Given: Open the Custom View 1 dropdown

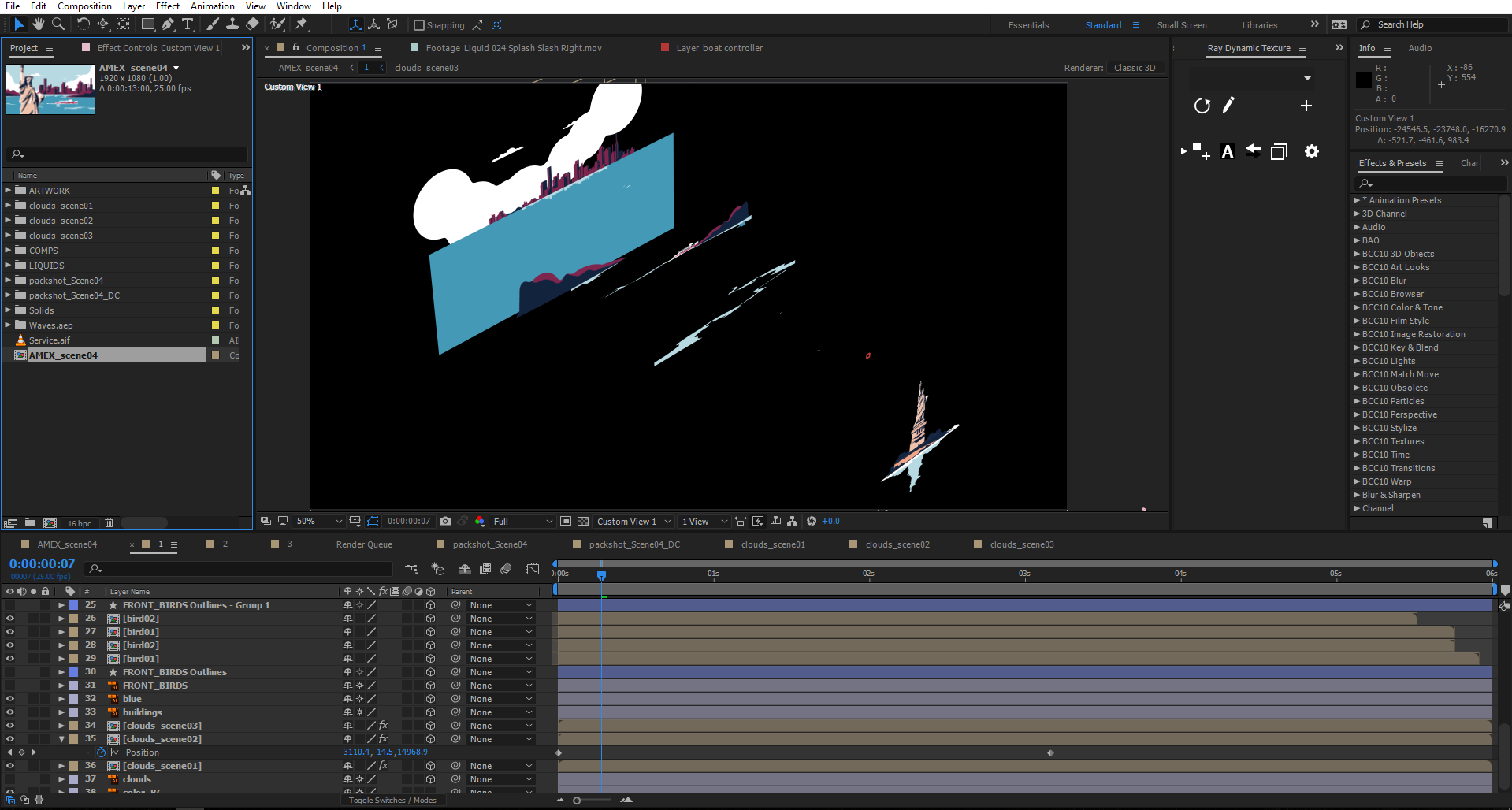Looking at the screenshot, I should click(634, 521).
